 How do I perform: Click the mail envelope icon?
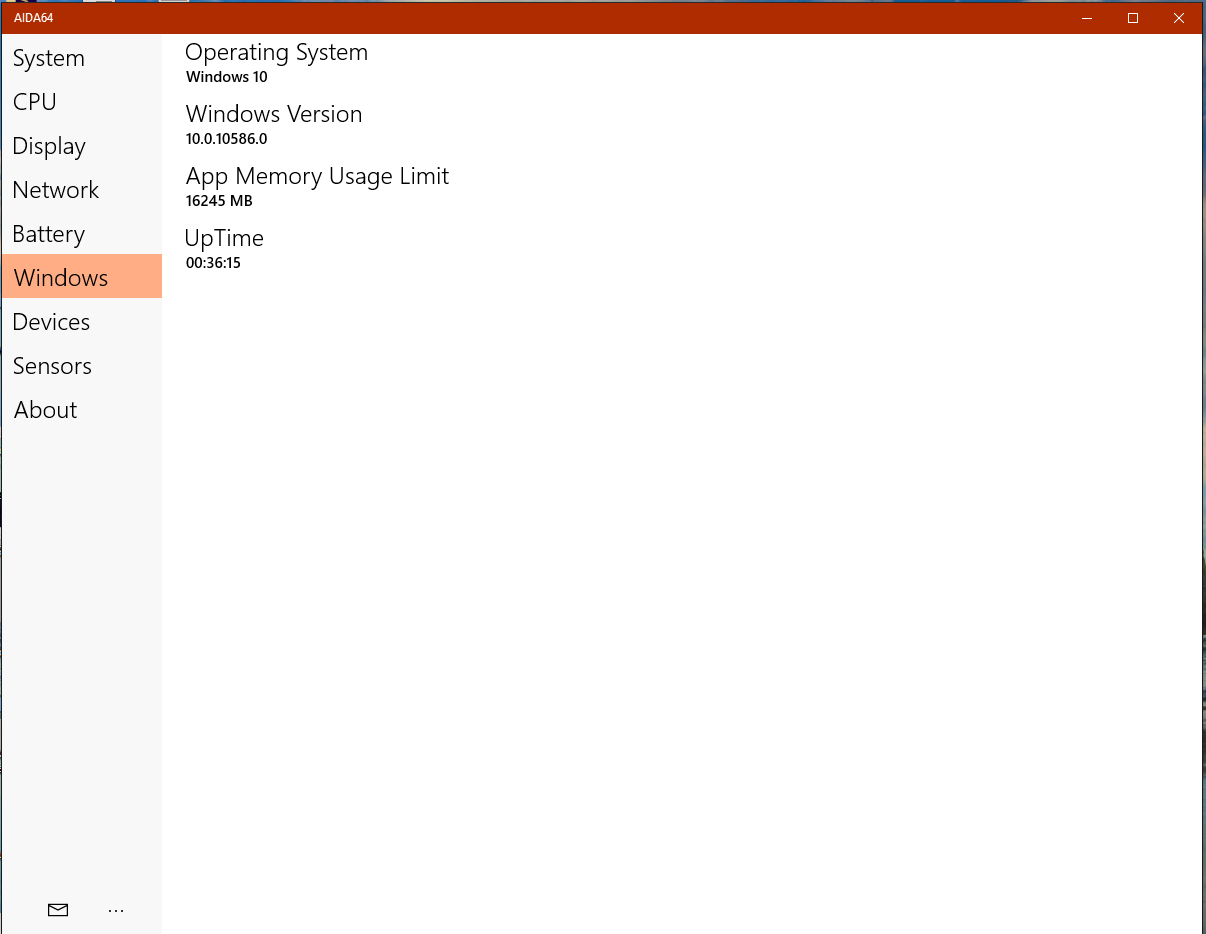[x=58, y=910]
